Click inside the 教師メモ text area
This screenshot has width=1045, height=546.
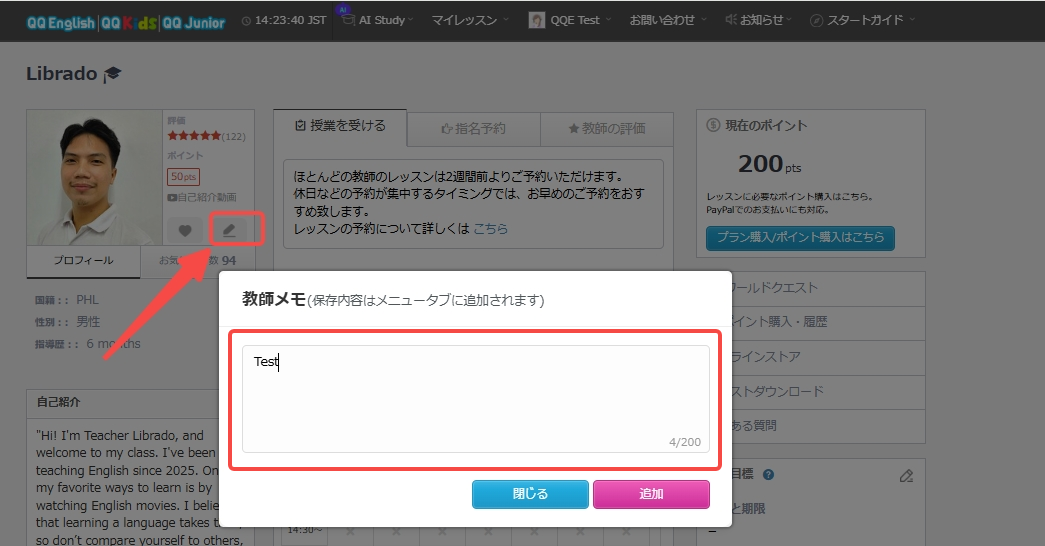[x=475, y=399]
